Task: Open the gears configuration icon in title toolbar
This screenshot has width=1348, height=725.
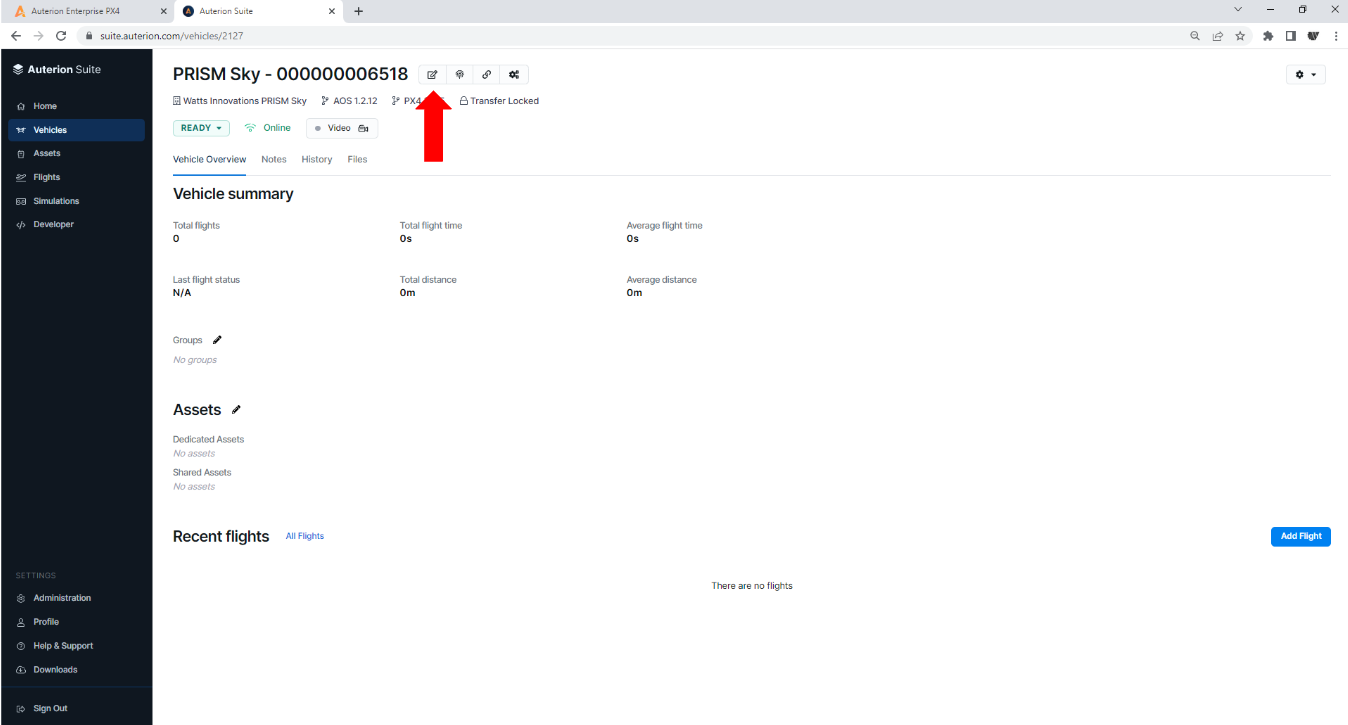Action: (x=514, y=75)
